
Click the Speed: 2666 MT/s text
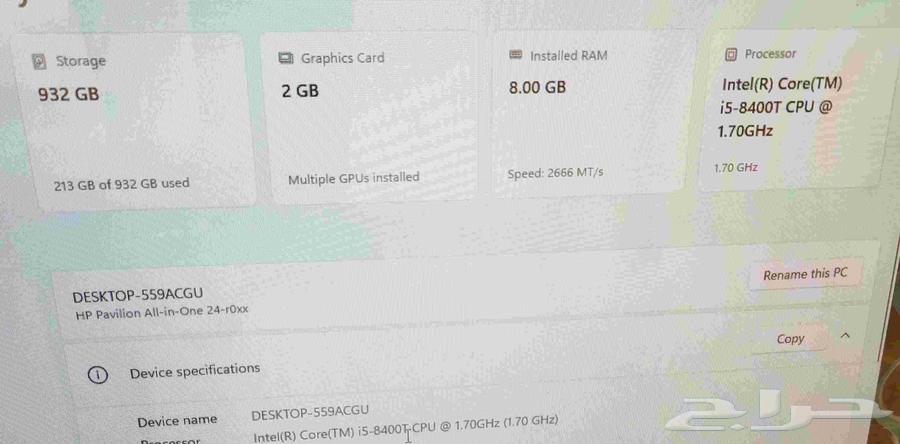pyautogui.click(x=555, y=173)
